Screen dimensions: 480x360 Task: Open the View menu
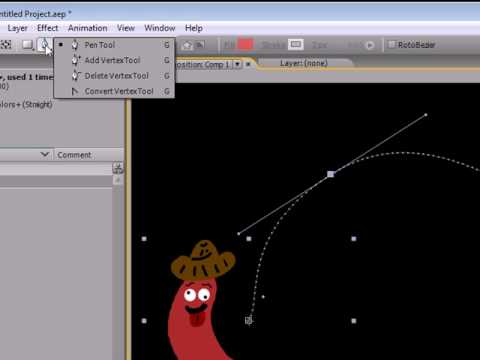pos(126,28)
